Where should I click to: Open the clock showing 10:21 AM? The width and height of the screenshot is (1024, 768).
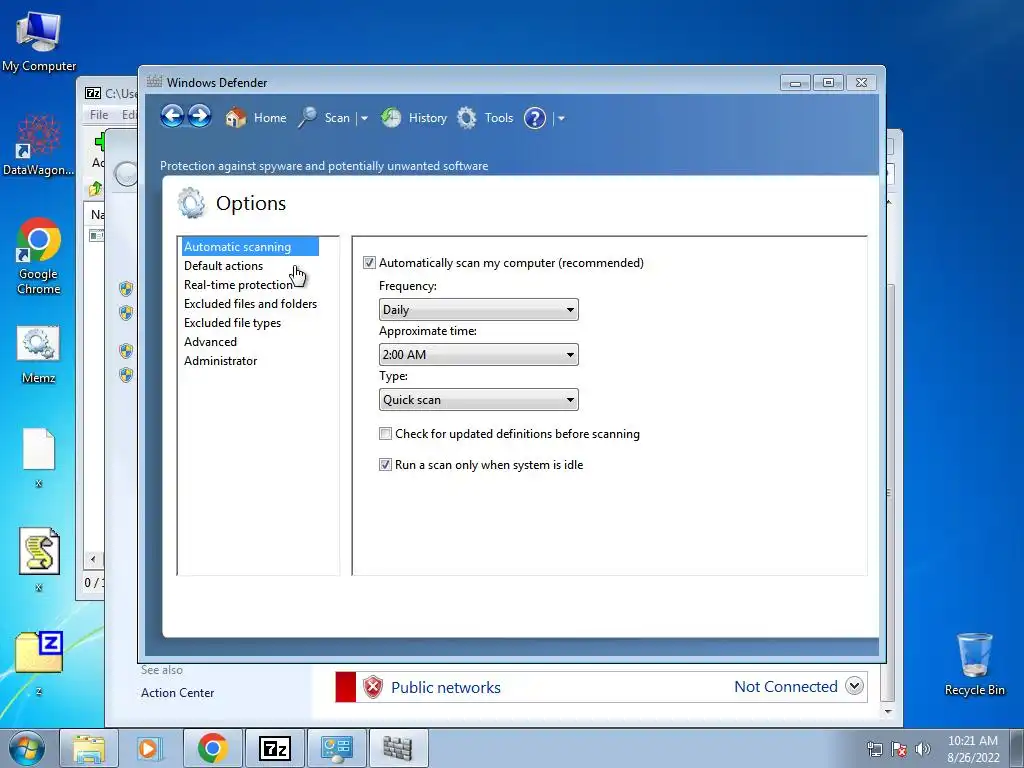[x=973, y=748]
